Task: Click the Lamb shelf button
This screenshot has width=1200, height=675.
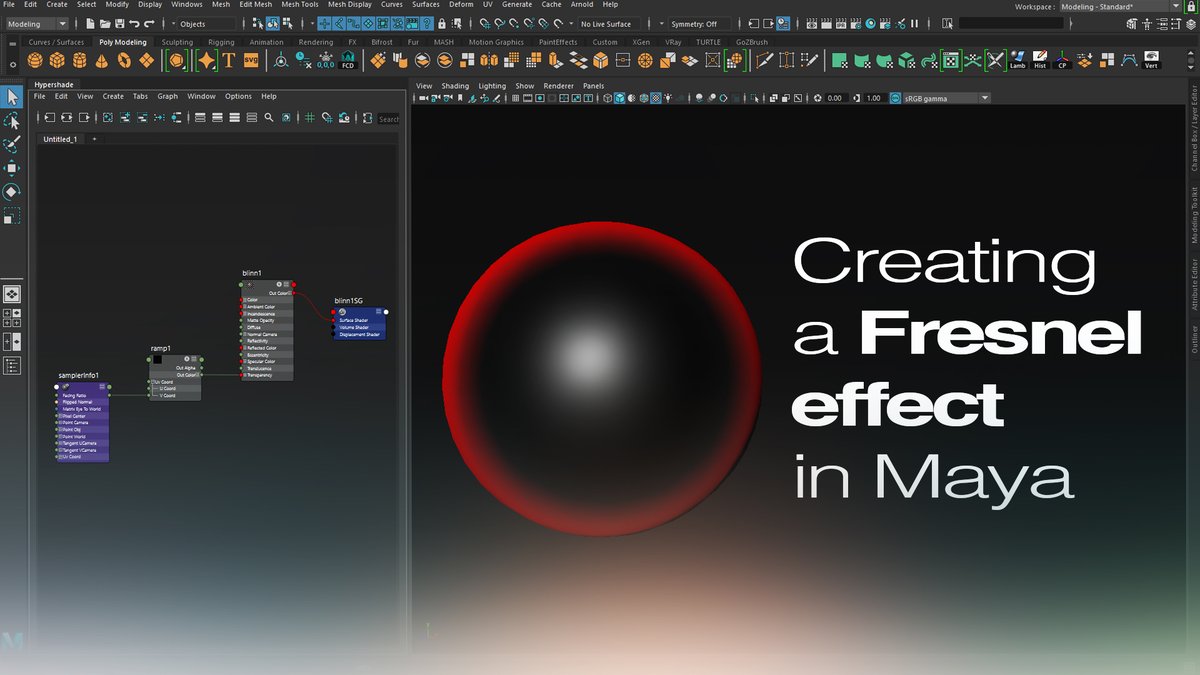Action: pos(1018,61)
